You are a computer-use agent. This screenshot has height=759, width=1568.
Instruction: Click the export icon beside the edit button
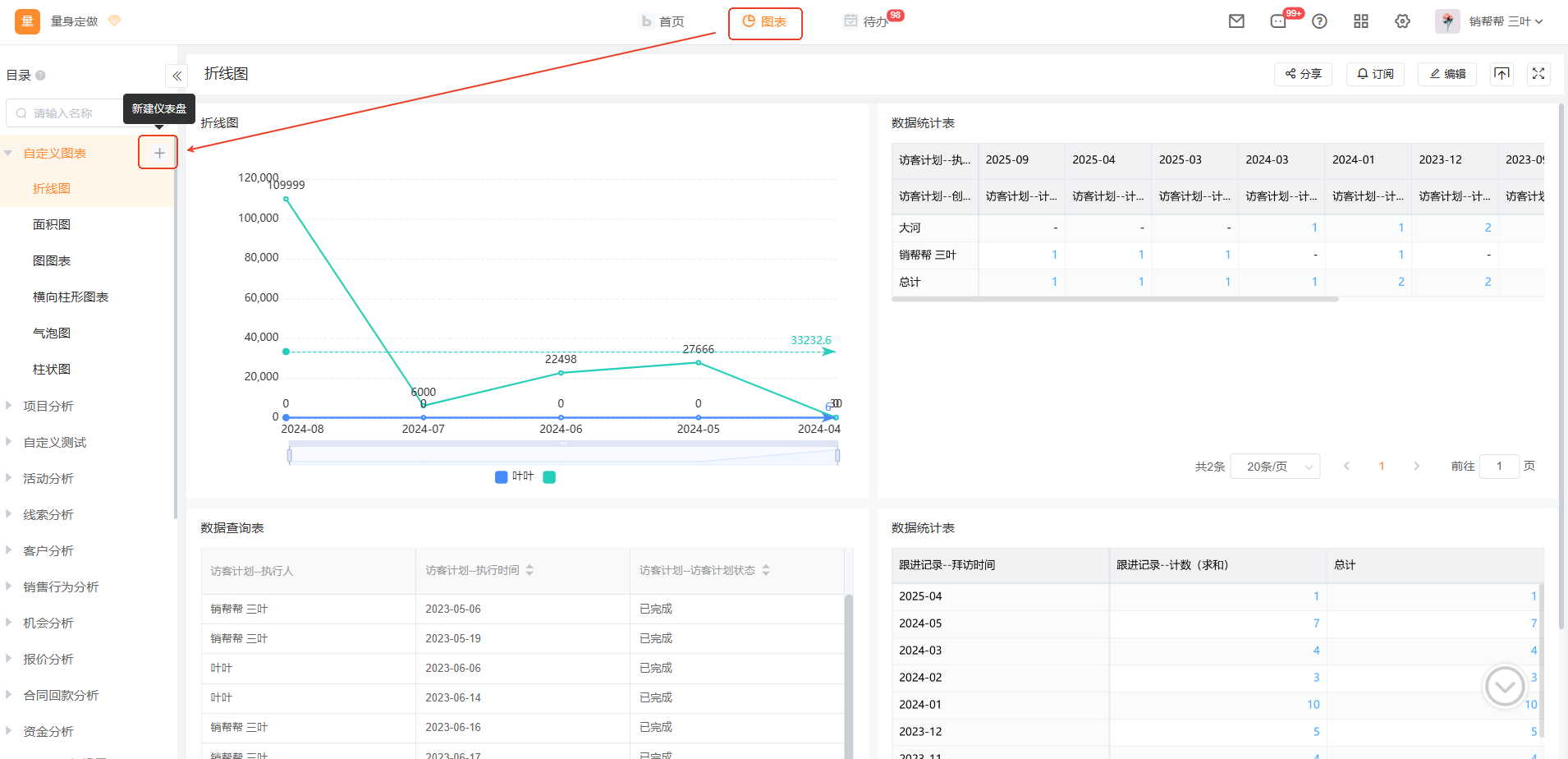(x=1502, y=74)
